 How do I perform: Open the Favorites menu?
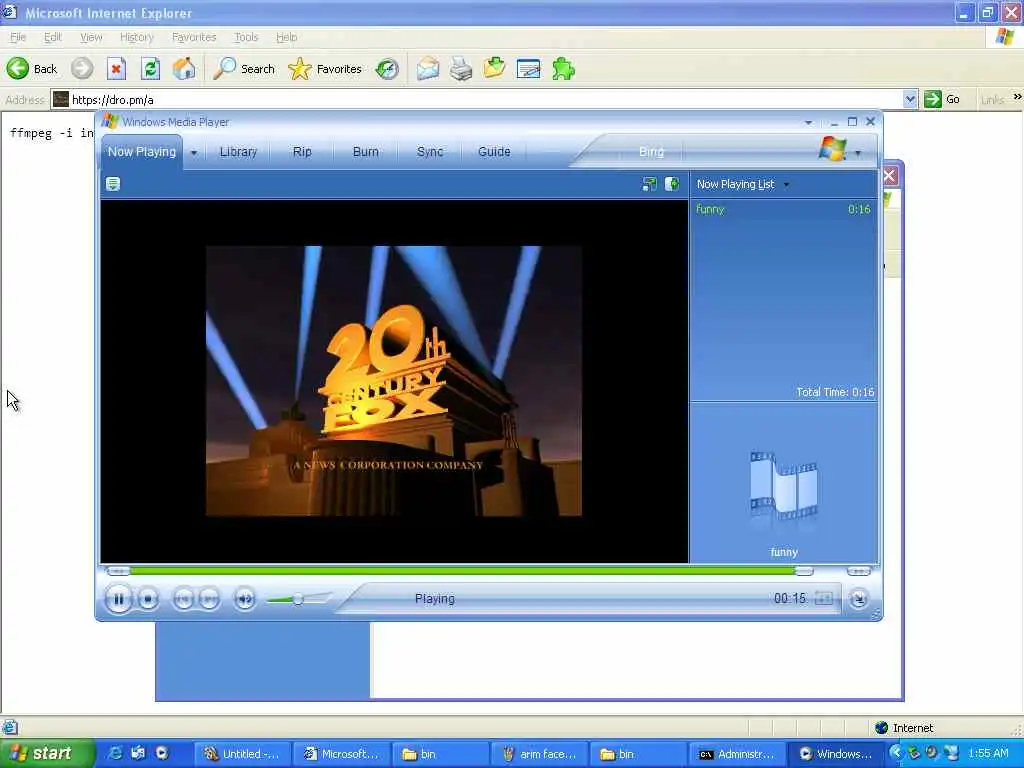click(x=194, y=37)
